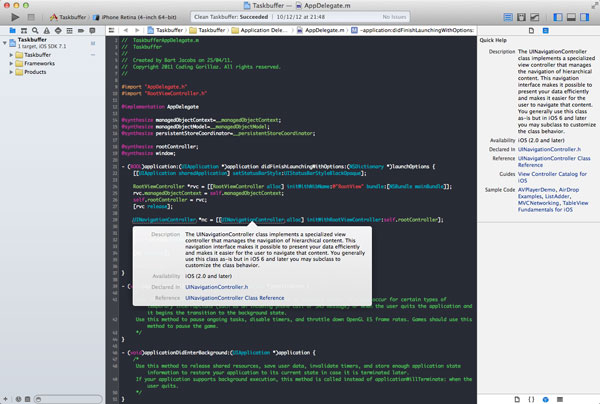Screen dimensions: 600x404
Task: Collapse the Taskbuffer project tree
Action: click(5, 43)
